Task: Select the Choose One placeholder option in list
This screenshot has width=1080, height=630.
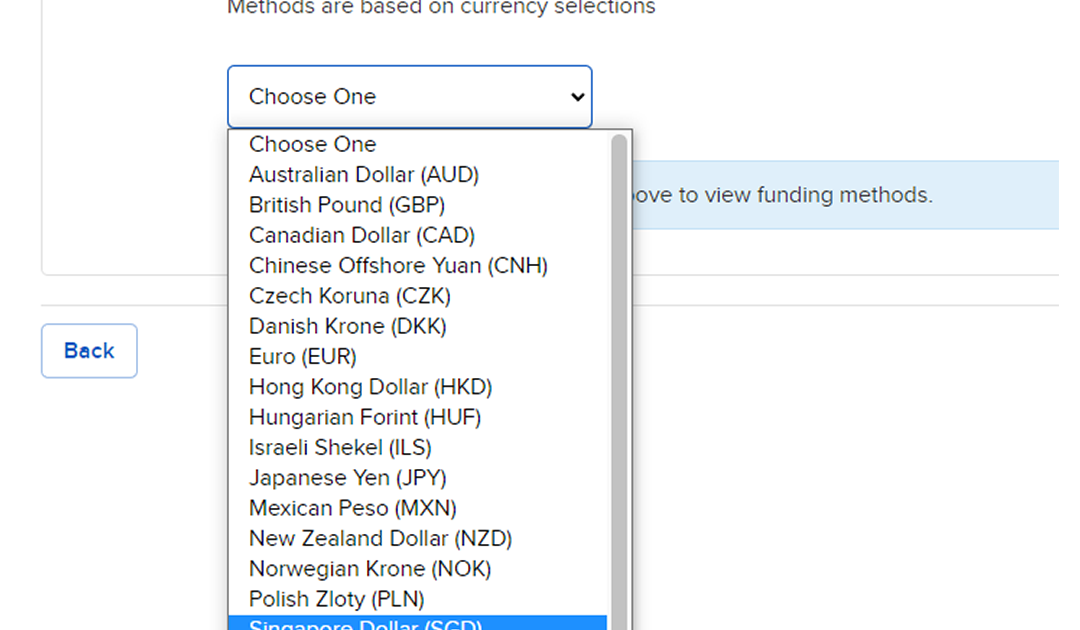Action: [x=313, y=144]
